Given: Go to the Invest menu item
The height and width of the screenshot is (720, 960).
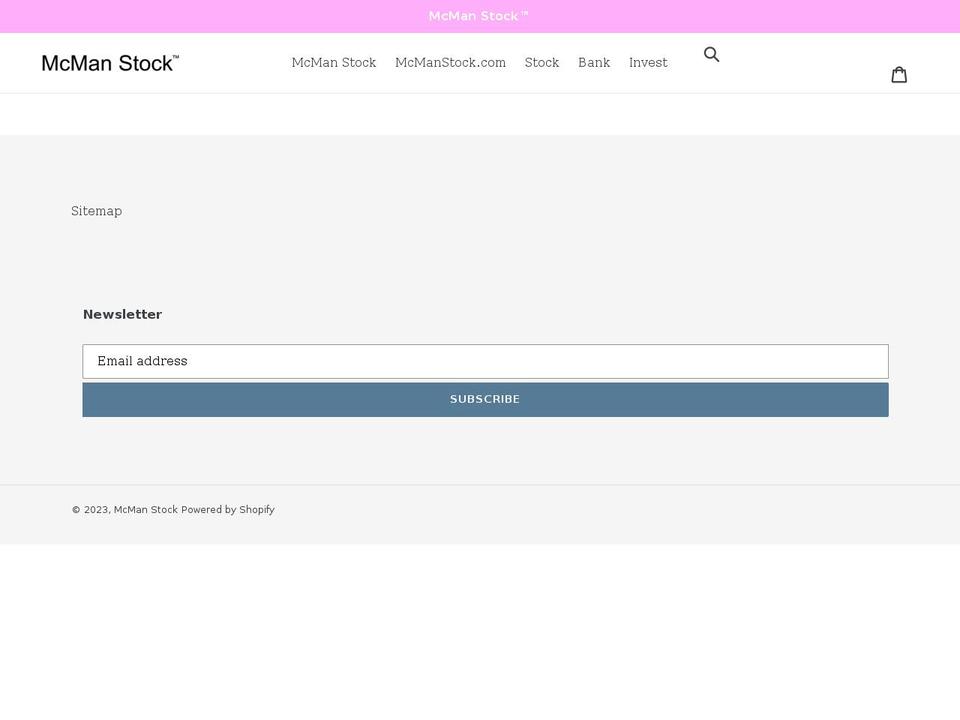Looking at the screenshot, I should coord(648,62).
